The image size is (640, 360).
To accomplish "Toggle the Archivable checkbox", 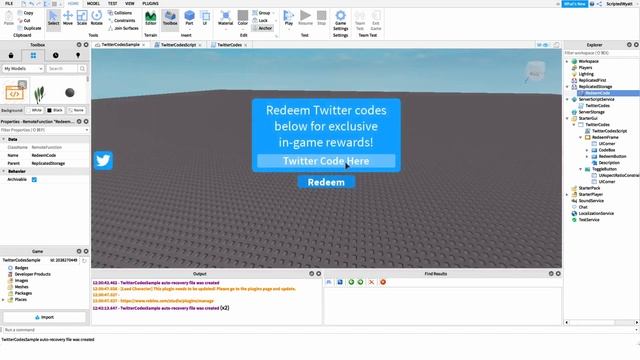I will click(x=34, y=180).
